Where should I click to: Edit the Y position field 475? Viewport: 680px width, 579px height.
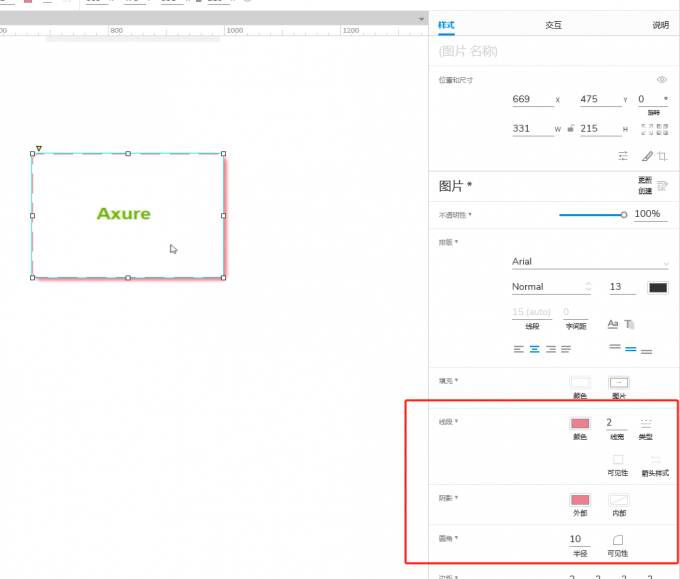click(601, 99)
